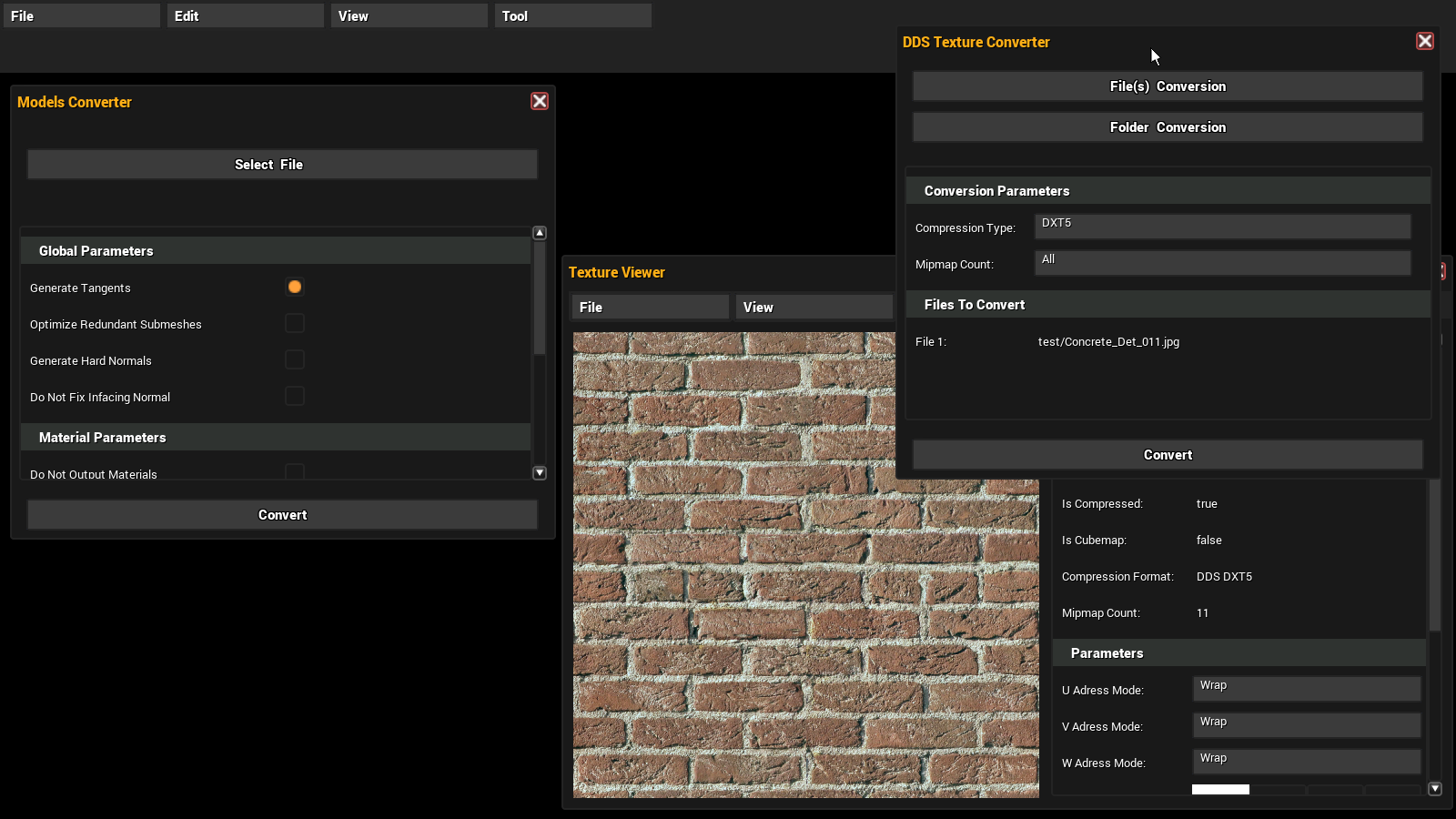Image resolution: width=1456 pixels, height=819 pixels.
Task: Open the main Tool menu
Action: pos(573,15)
